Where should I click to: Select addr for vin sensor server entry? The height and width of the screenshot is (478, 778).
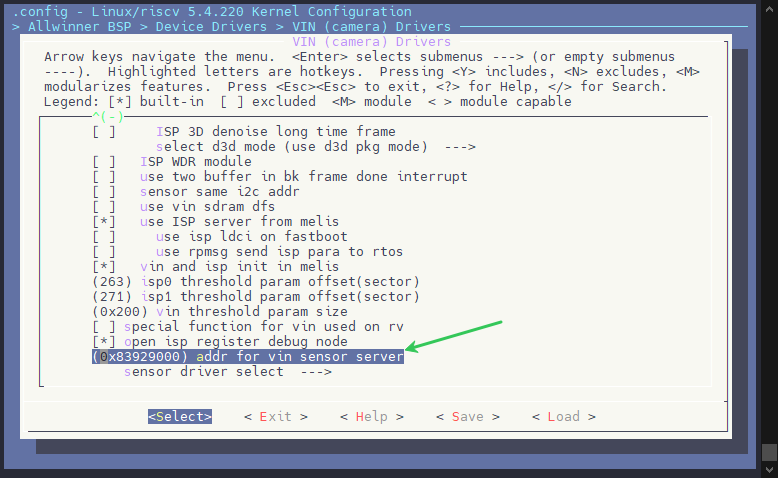point(248,356)
